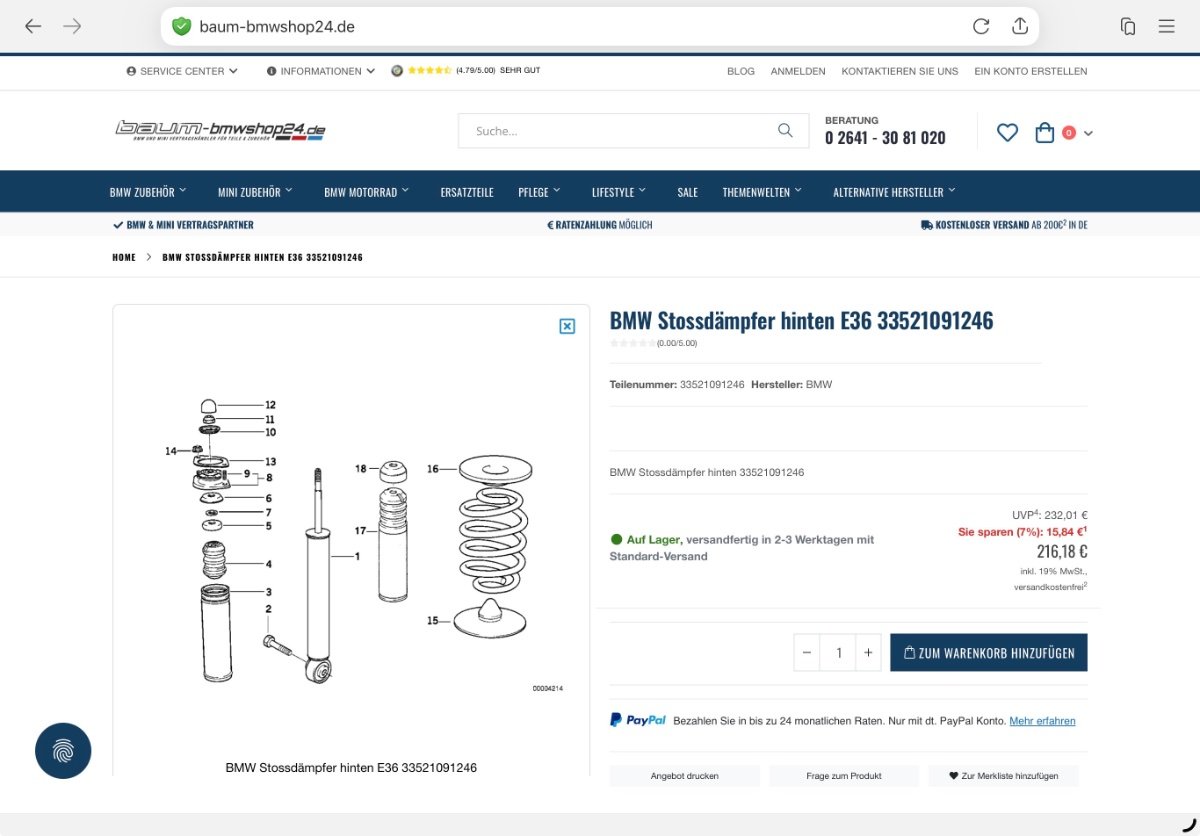1200x836 pixels.
Task: Expand the Service Center dropdown
Action: point(182,71)
